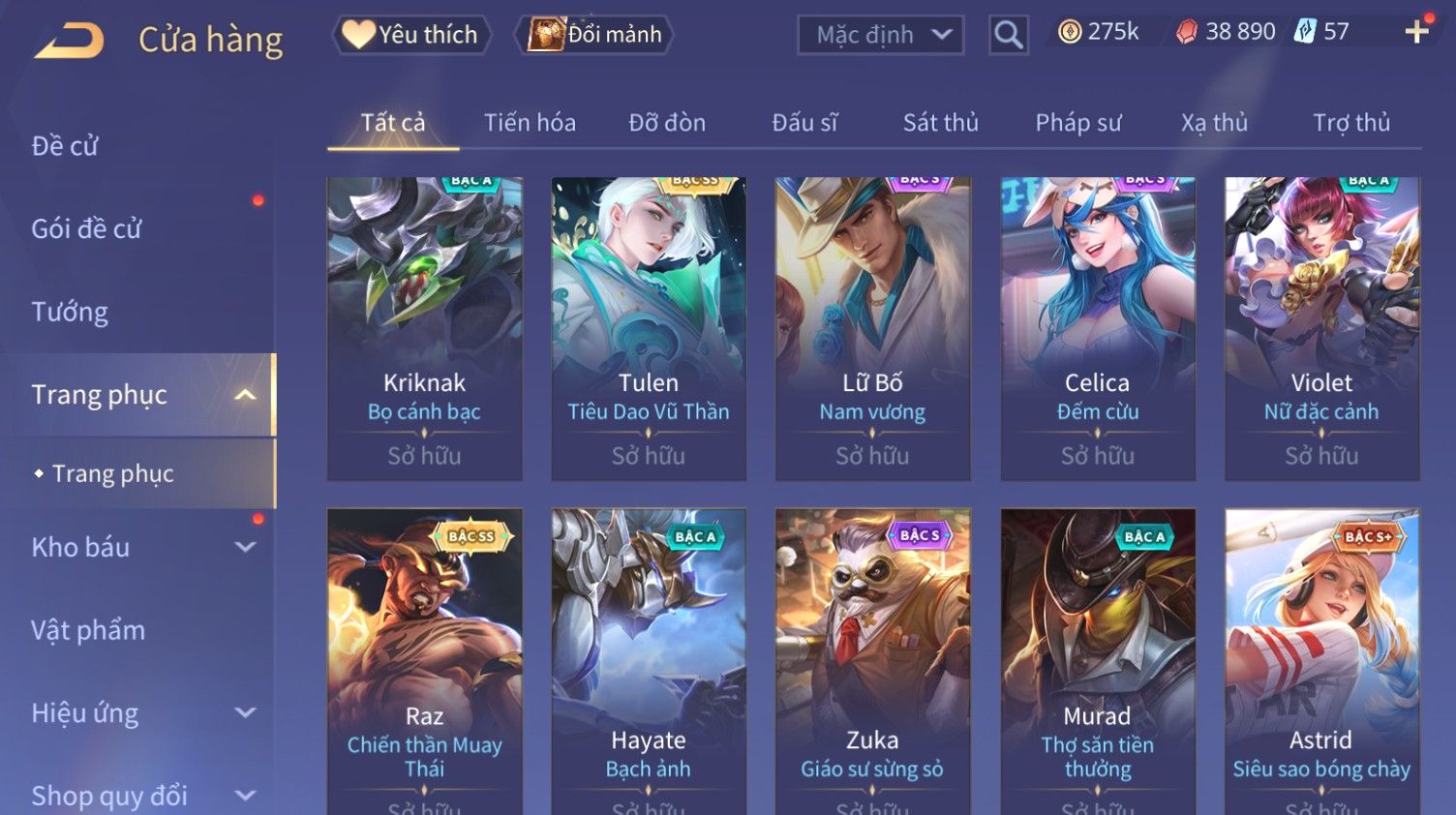Tap the plus icon to add currency
This screenshot has height=815, width=1456.
pyautogui.click(x=1416, y=32)
